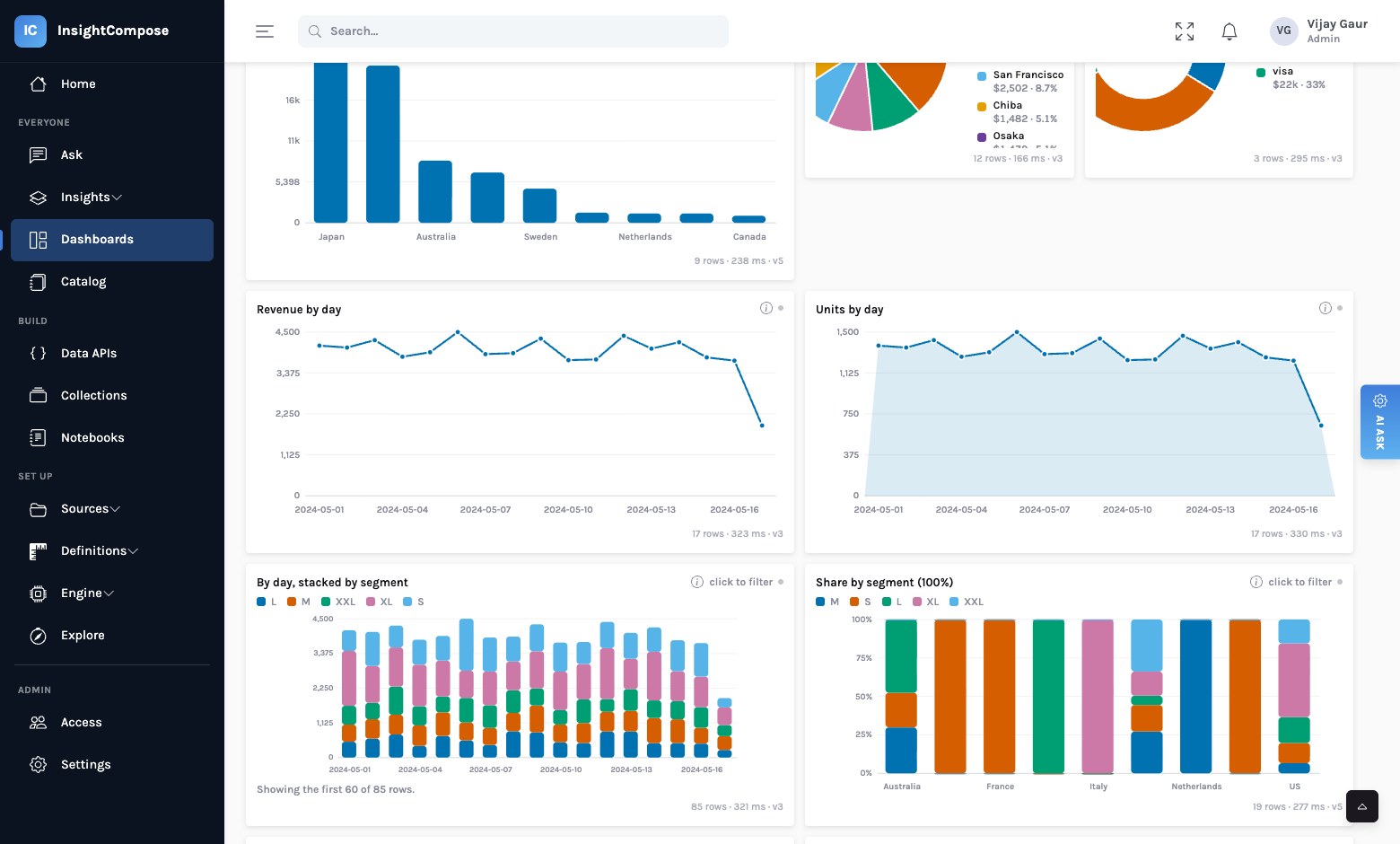Toggle the S series in the stacked by segment legend

(414, 602)
